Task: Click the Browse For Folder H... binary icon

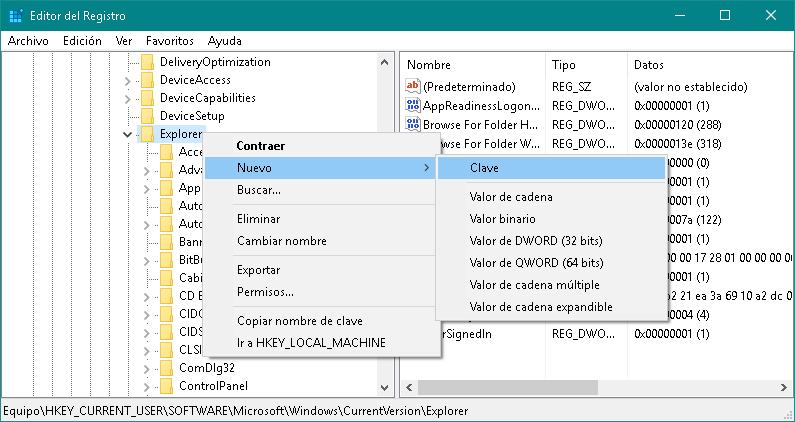Action: click(x=413, y=125)
